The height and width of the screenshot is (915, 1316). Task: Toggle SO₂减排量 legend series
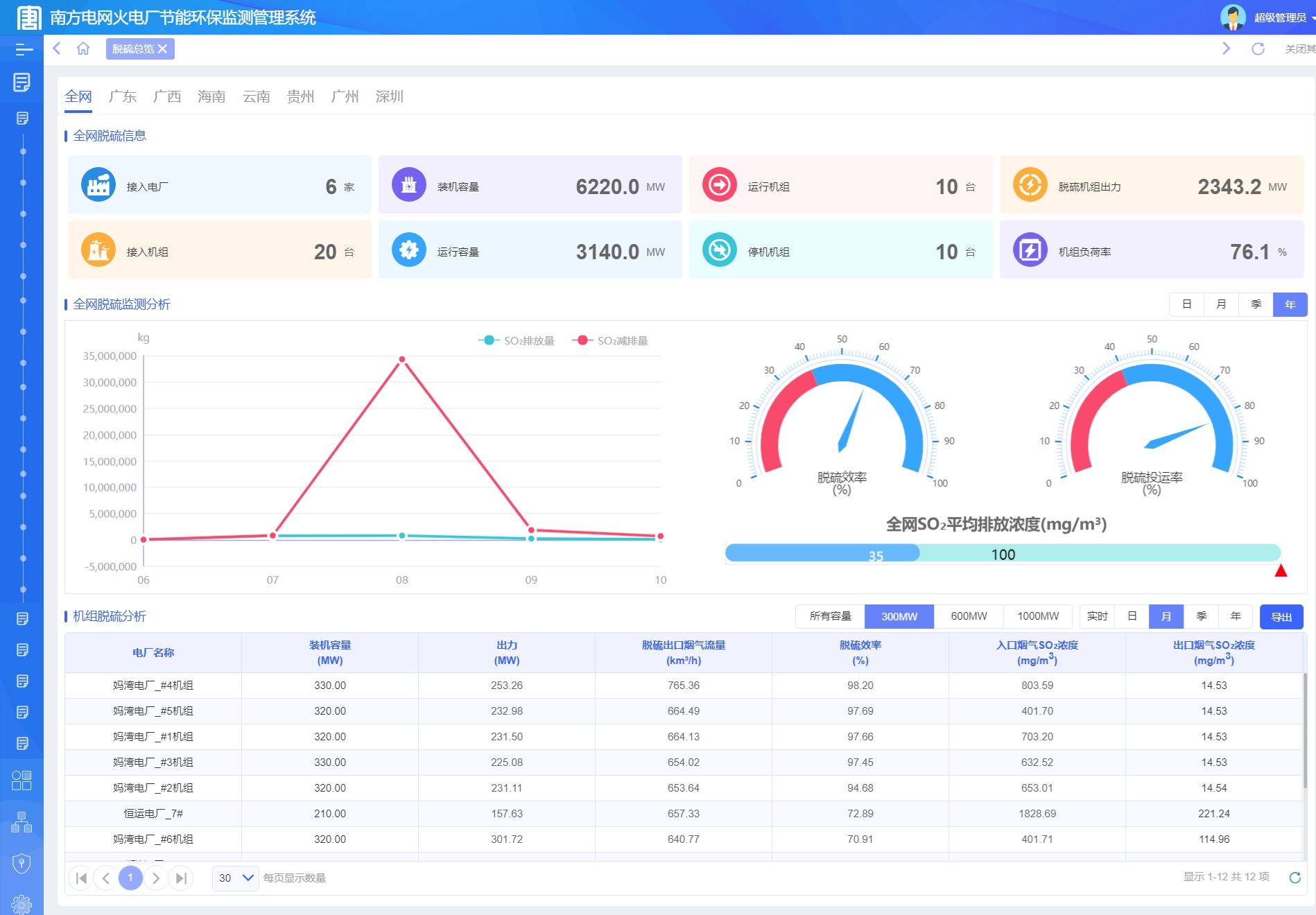pos(610,340)
